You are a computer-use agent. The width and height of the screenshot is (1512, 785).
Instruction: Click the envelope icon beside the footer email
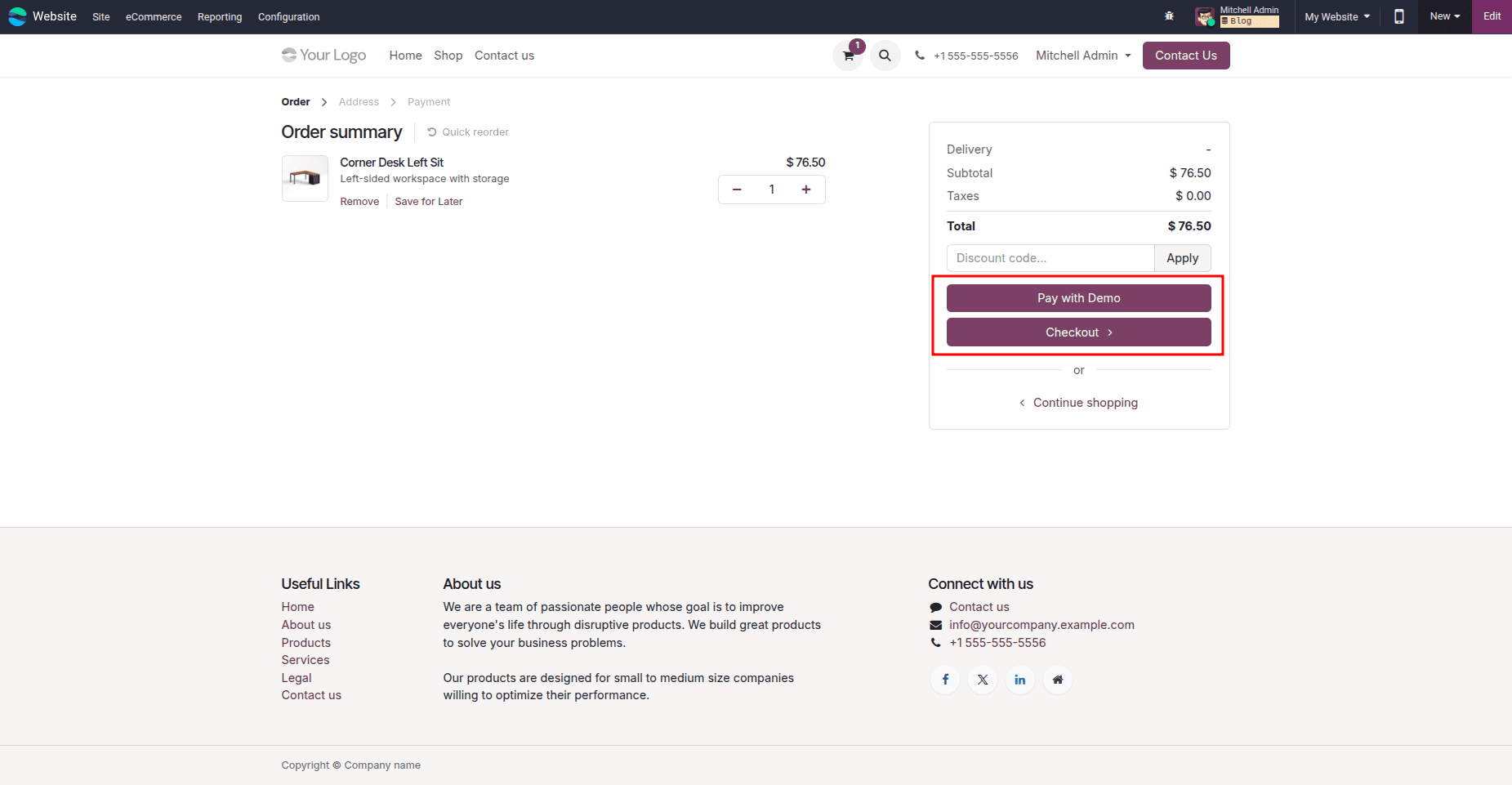936,625
